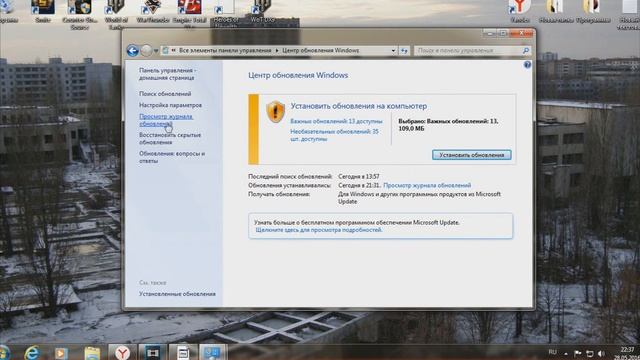Click the yellow warning shield icon

tap(276, 111)
